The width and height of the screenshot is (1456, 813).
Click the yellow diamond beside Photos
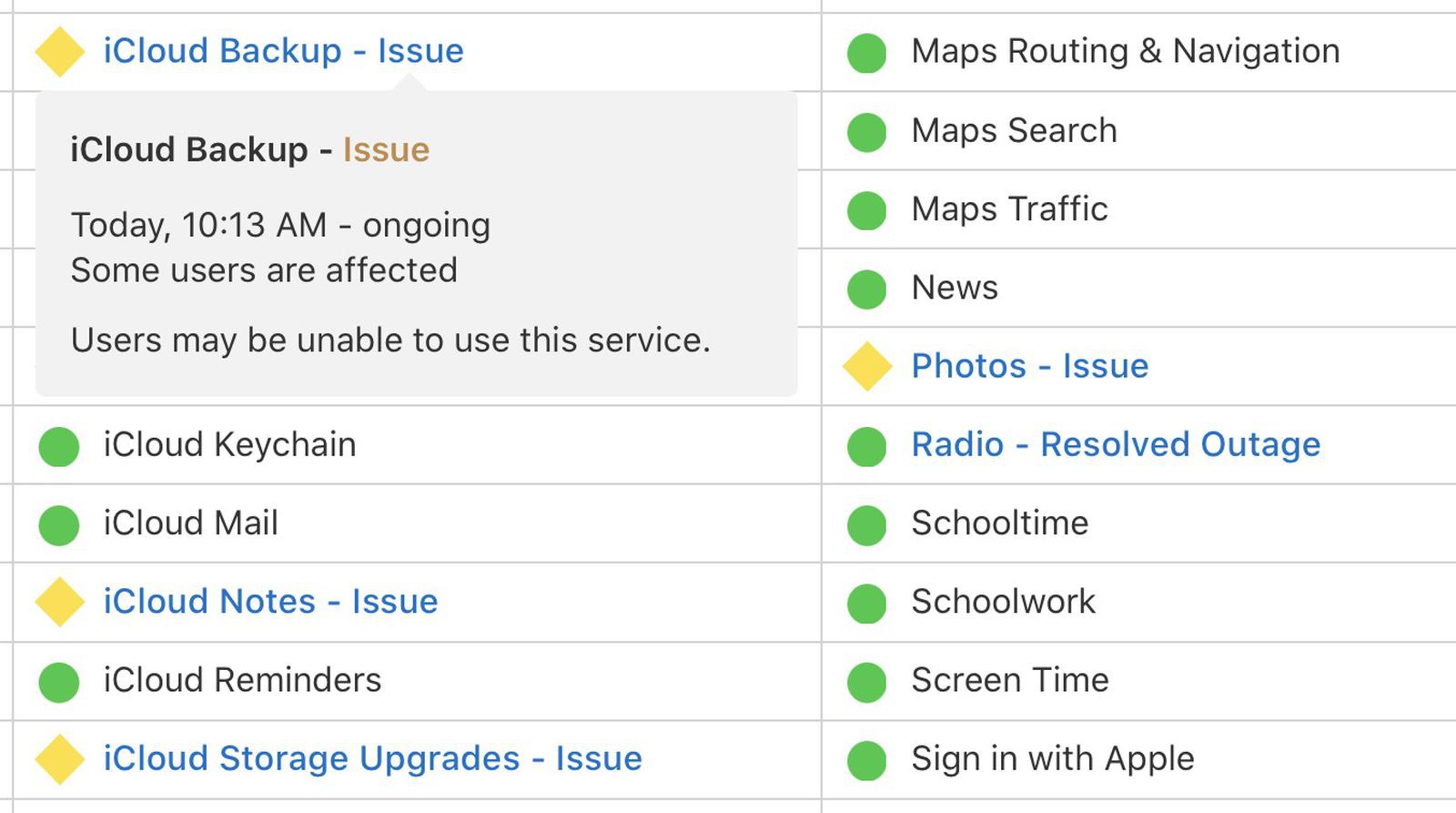867,367
